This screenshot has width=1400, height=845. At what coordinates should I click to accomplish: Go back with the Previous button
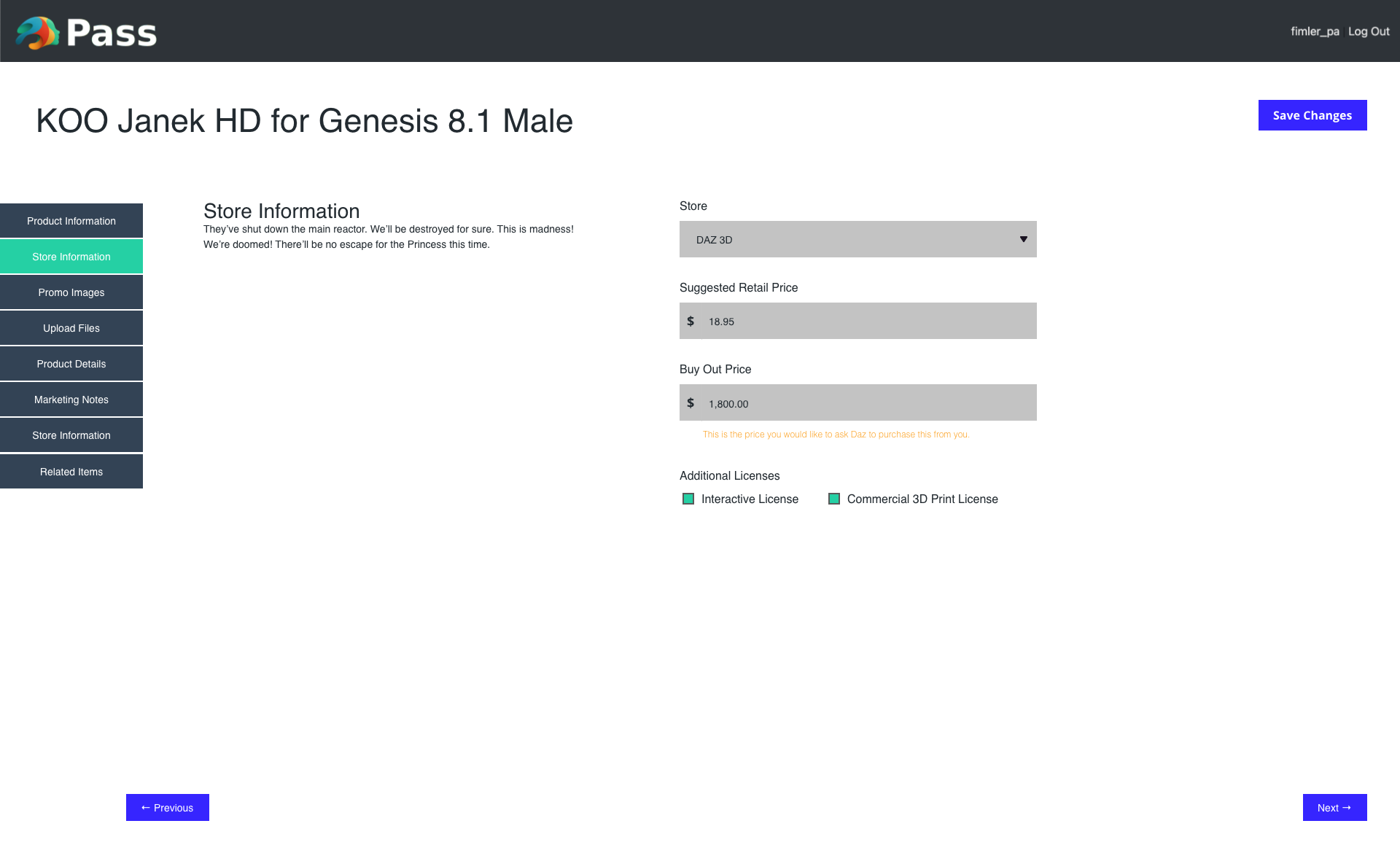coord(168,807)
